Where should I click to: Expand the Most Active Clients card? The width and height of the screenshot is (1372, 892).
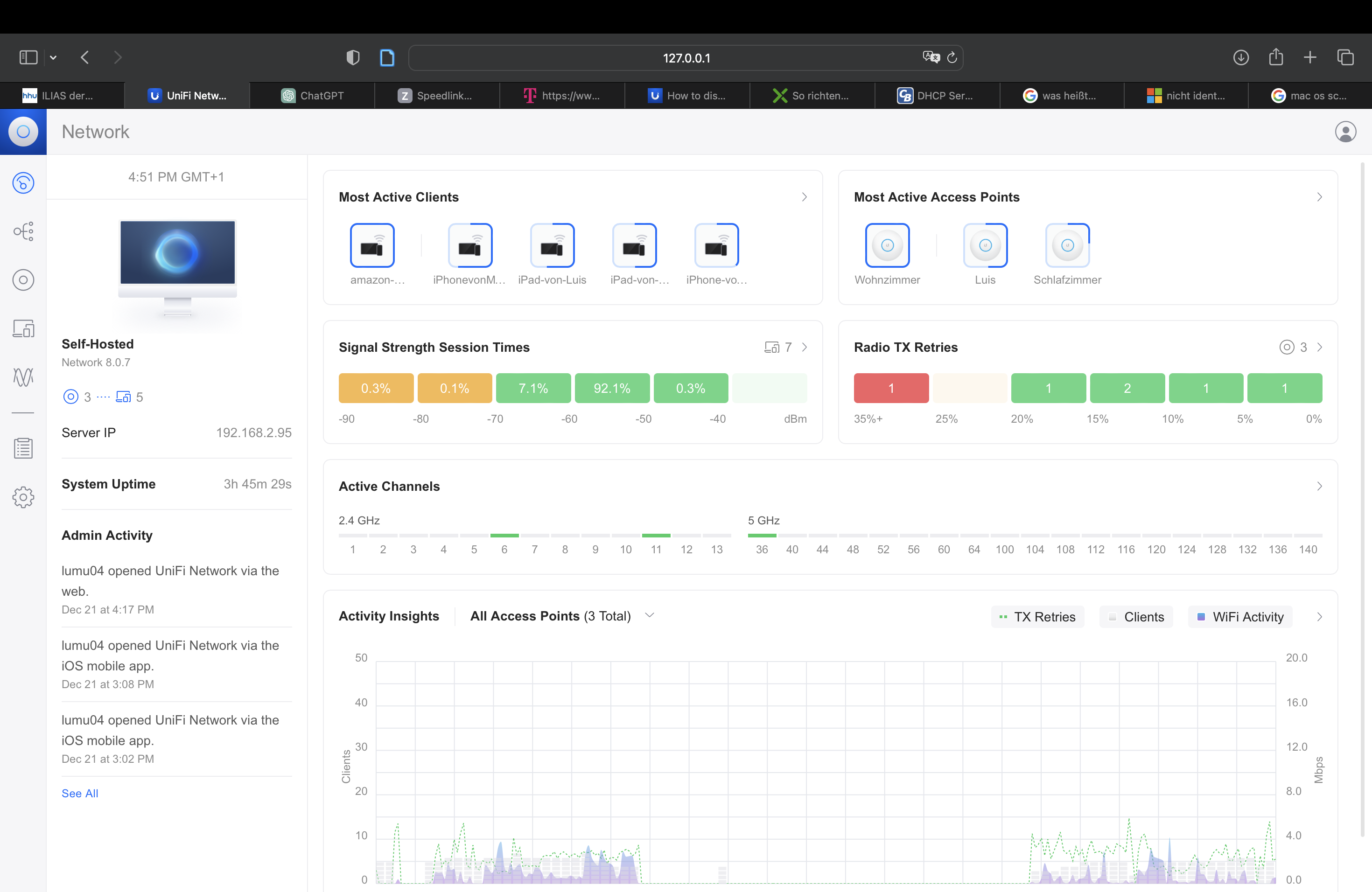(x=804, y=197)
